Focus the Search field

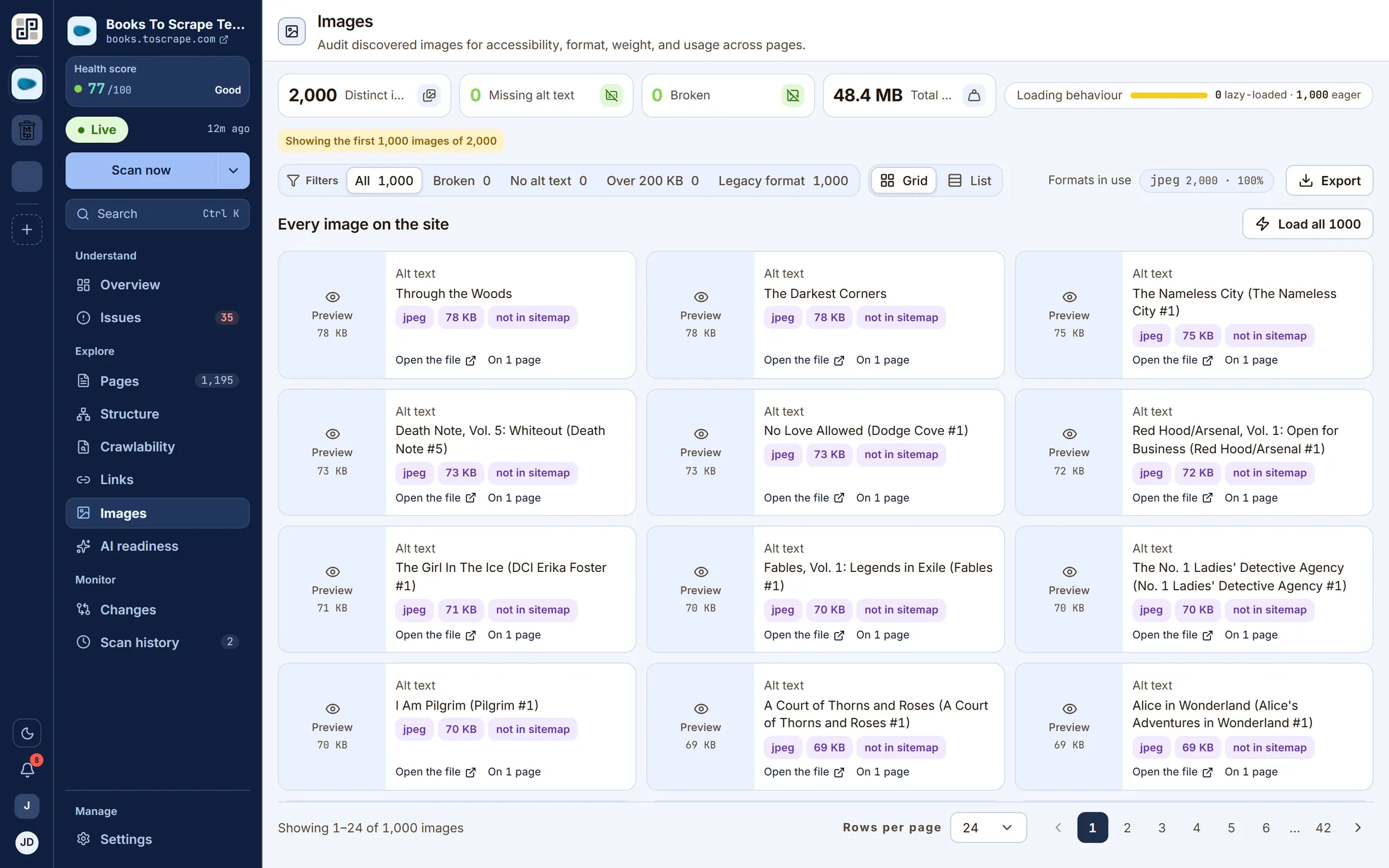(157, 214)
